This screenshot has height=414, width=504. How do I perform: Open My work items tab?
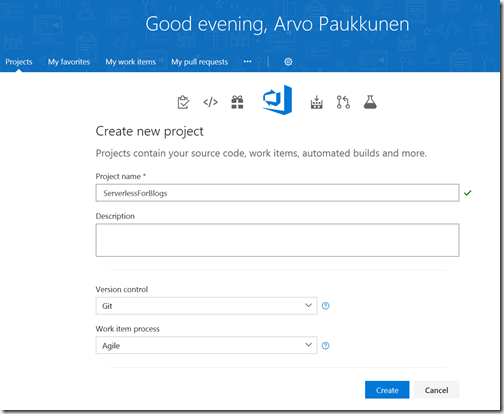click(130, 62)
